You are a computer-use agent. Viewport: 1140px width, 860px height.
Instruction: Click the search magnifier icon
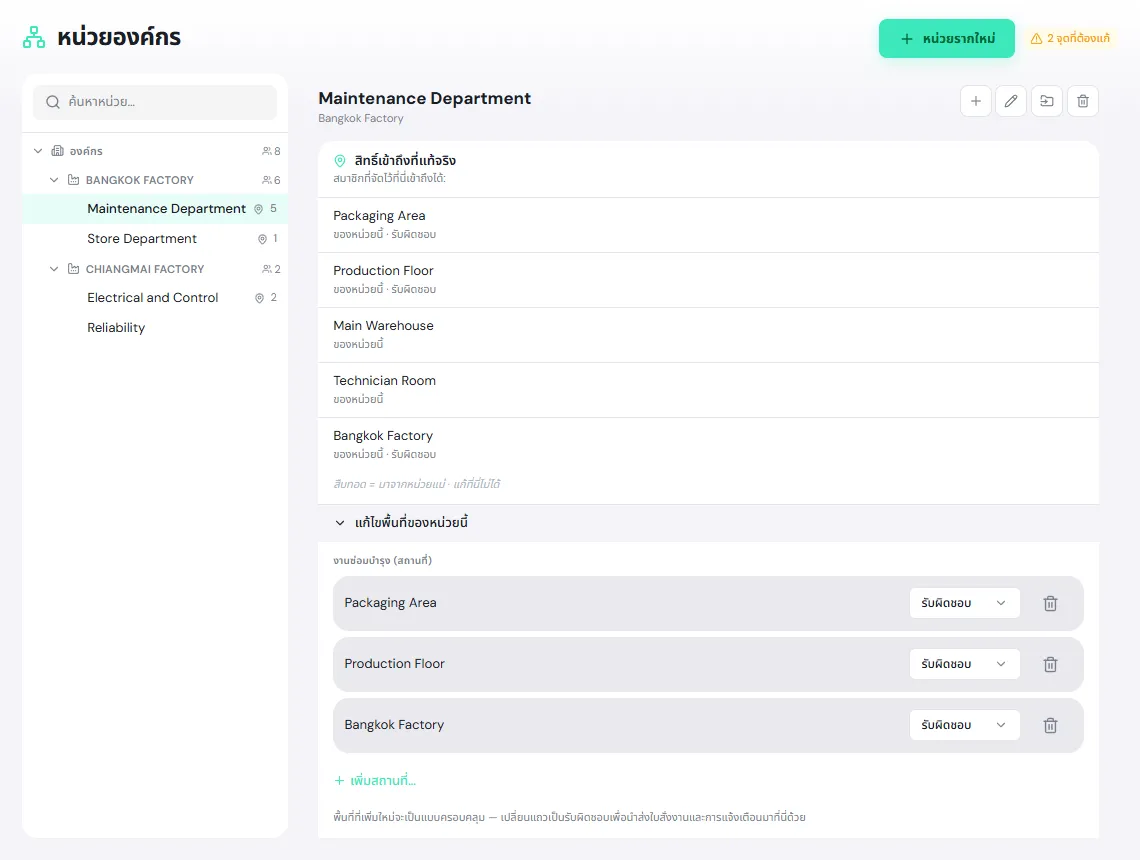[52, 102]
